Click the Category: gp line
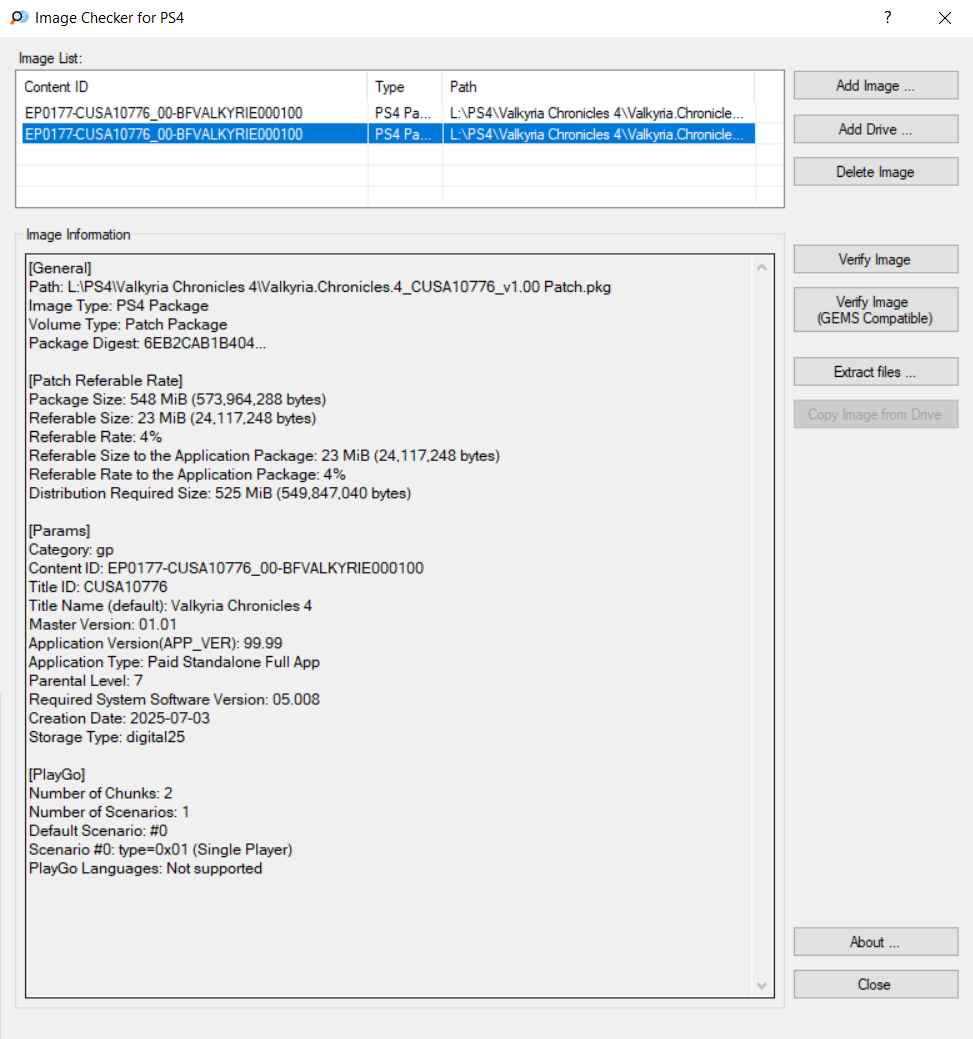The width and height of the screenshot is (973, 1039). point(72,549)
